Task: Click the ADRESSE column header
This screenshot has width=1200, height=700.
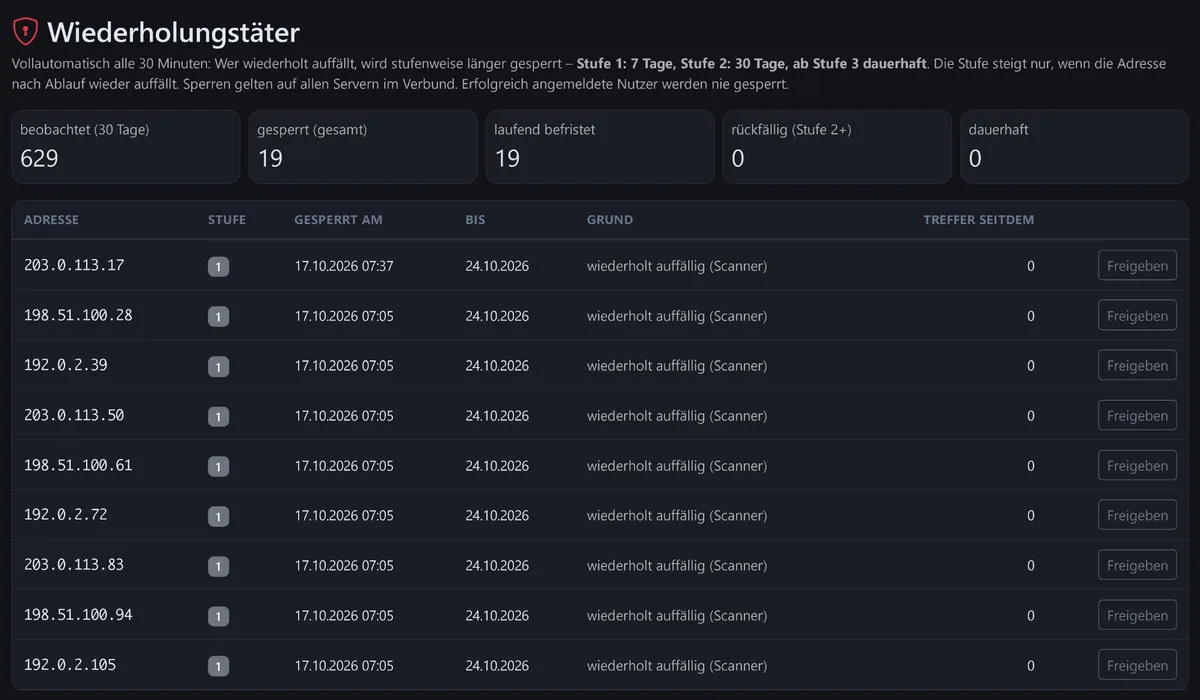Action: click(51, 220)
